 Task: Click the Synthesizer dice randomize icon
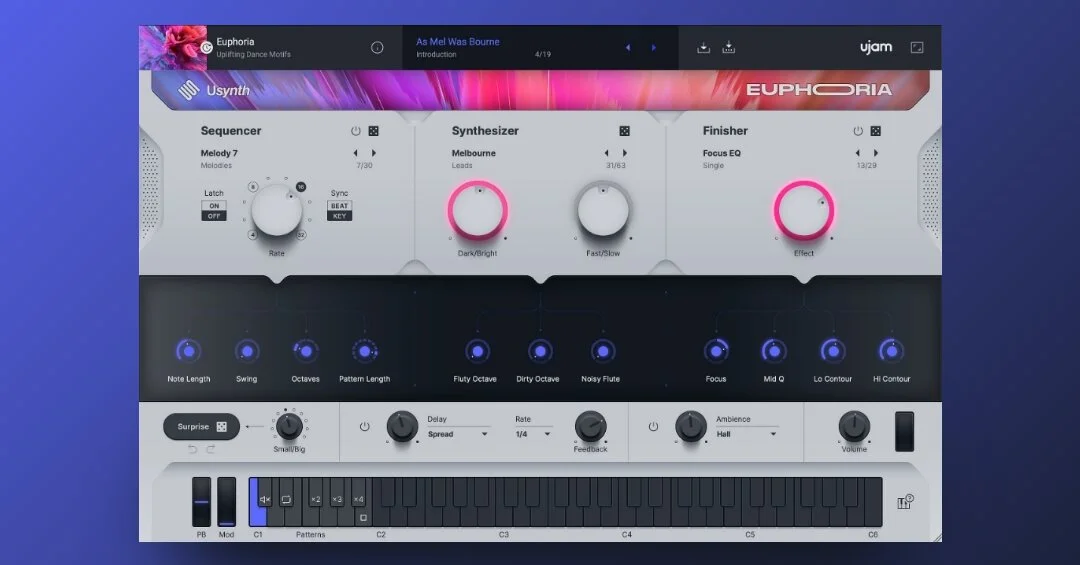click(624, 131)
